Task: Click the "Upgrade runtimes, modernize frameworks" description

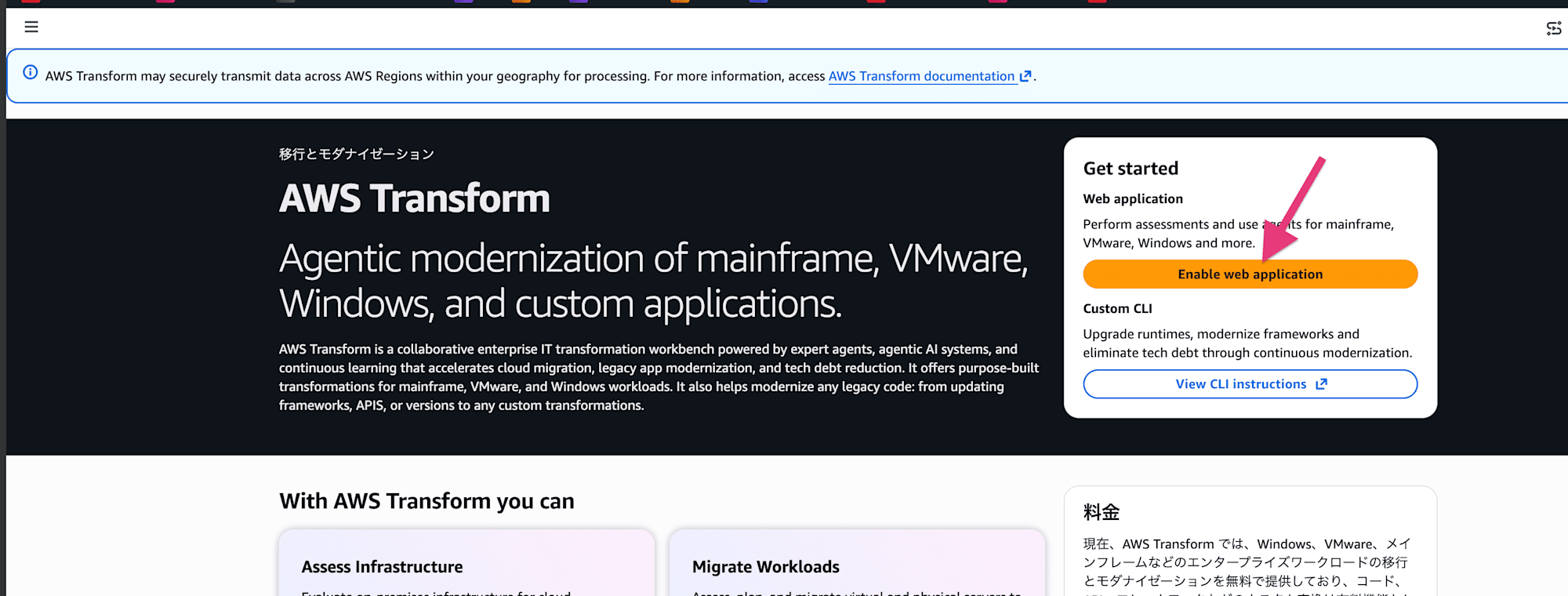Action: coord(1247,343)
